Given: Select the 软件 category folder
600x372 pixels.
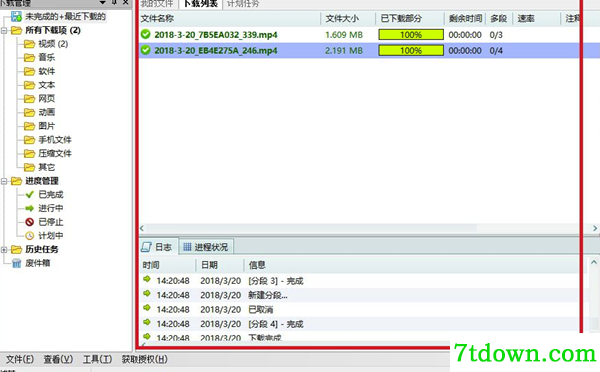Looking at the screenshot, I should pyautogui.click(x=46, y=71).
